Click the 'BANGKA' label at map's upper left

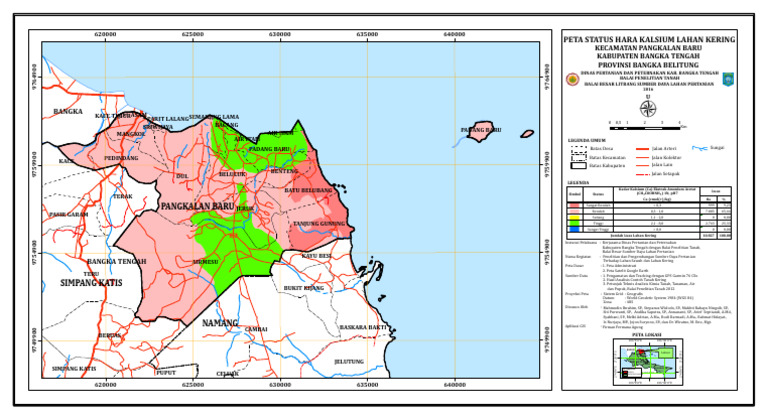point(68,111)
